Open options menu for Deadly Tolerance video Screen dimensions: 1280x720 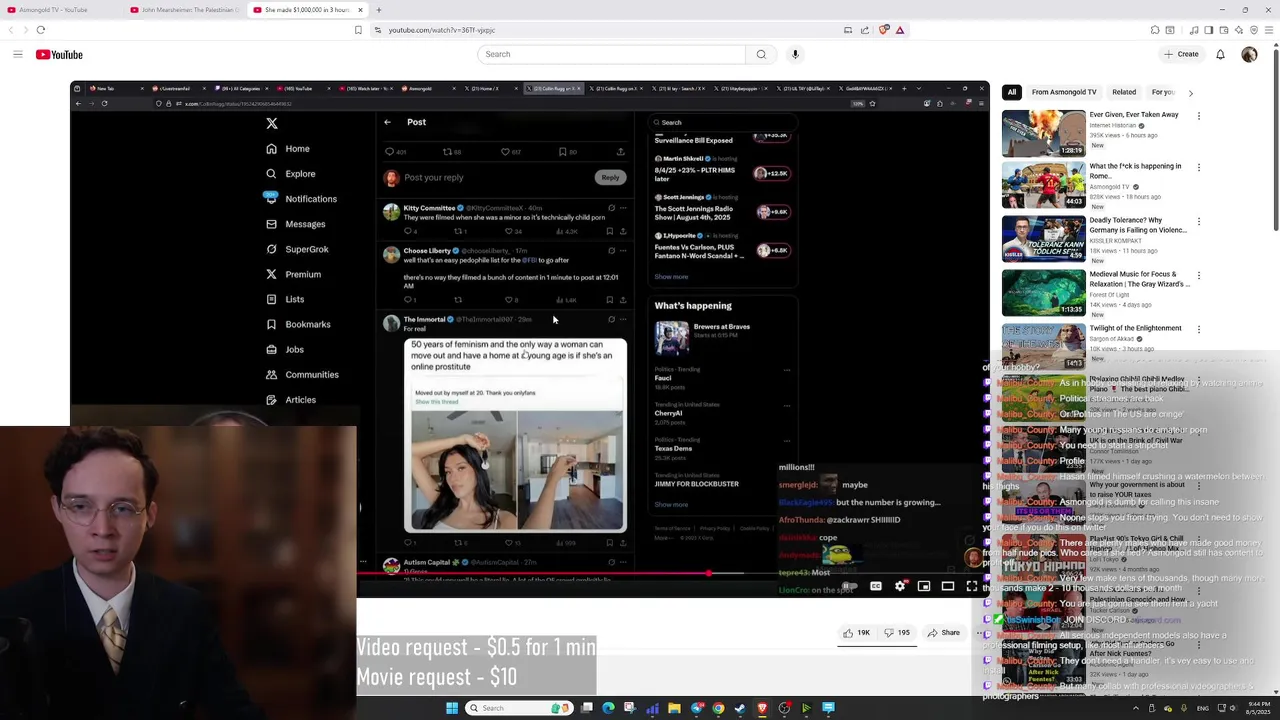(x=1198, y=222)
